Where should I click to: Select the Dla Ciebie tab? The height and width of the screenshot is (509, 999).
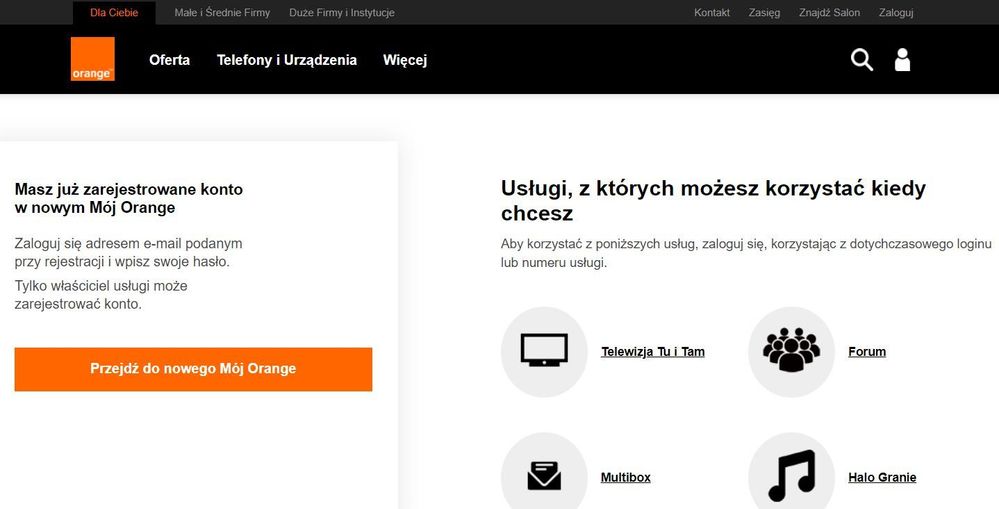click(114, 13)
